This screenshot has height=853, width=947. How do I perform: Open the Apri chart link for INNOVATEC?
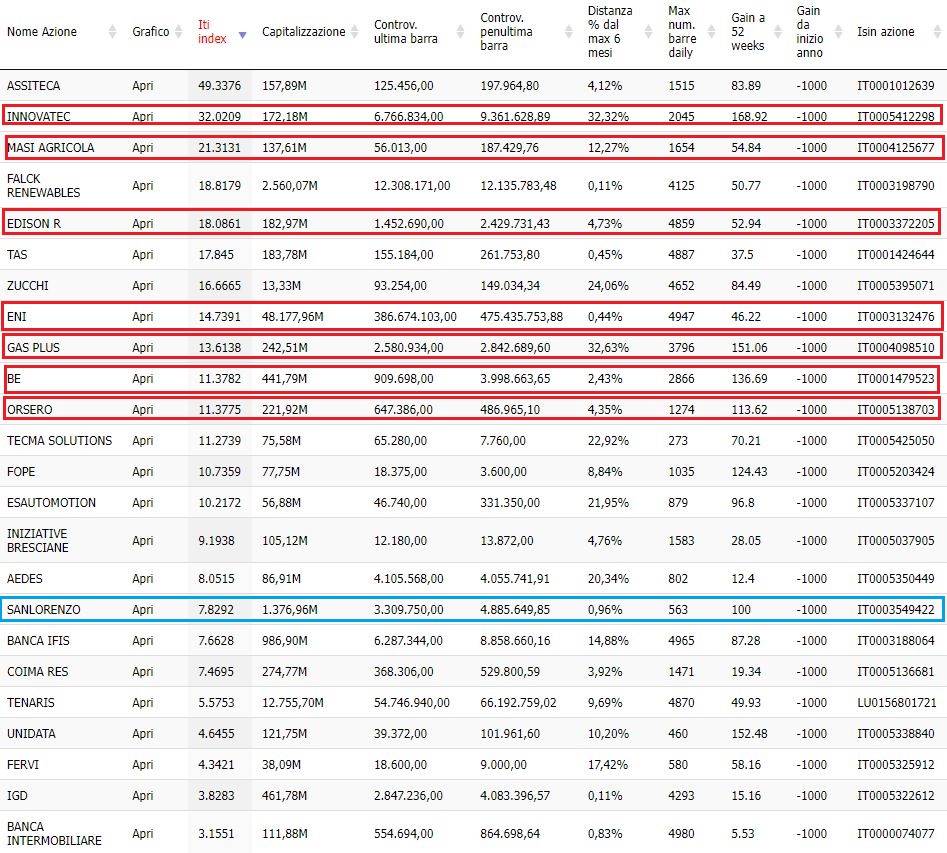(143, 117)
